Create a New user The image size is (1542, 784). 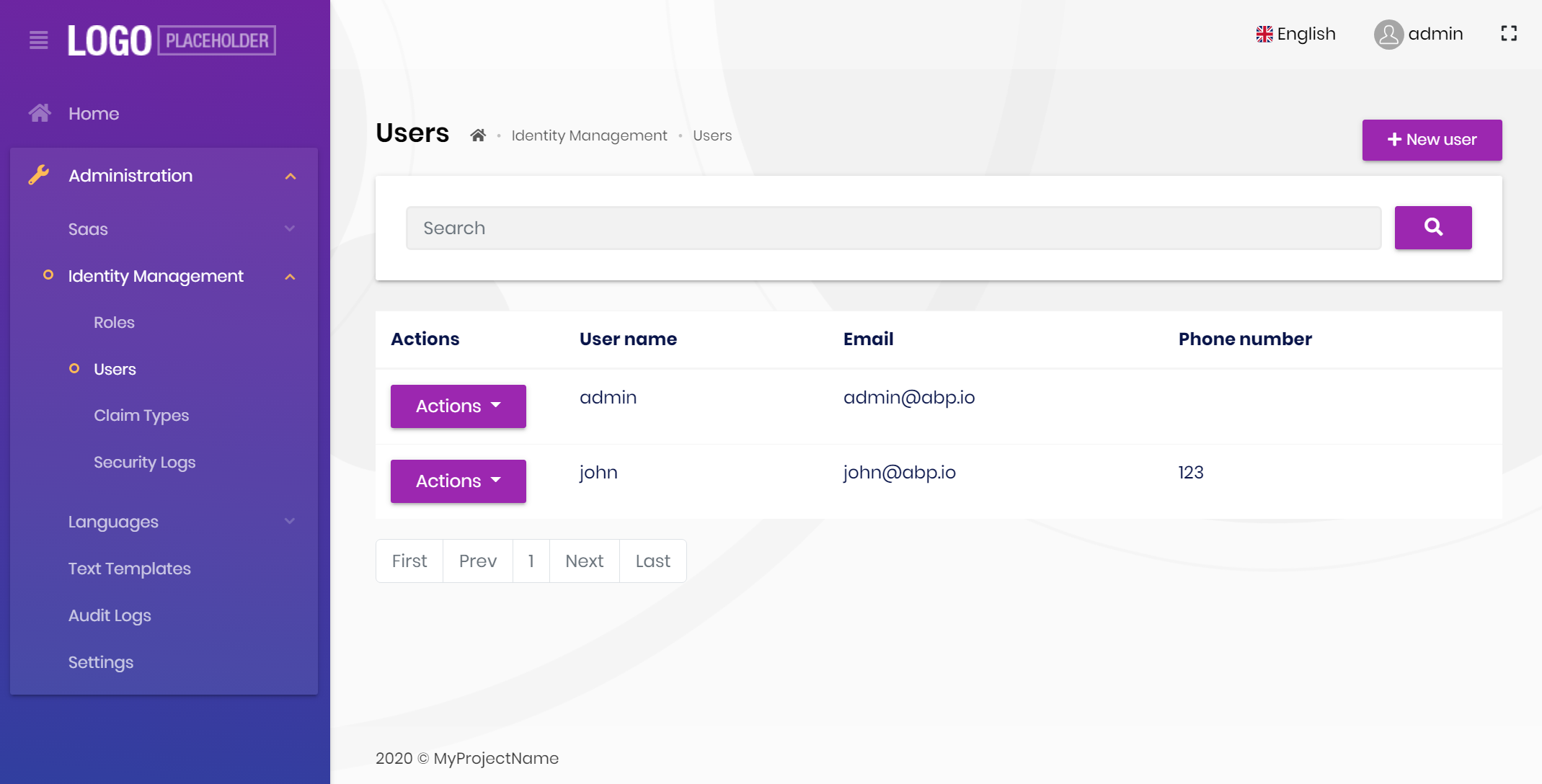click(x=1431, y=140)
